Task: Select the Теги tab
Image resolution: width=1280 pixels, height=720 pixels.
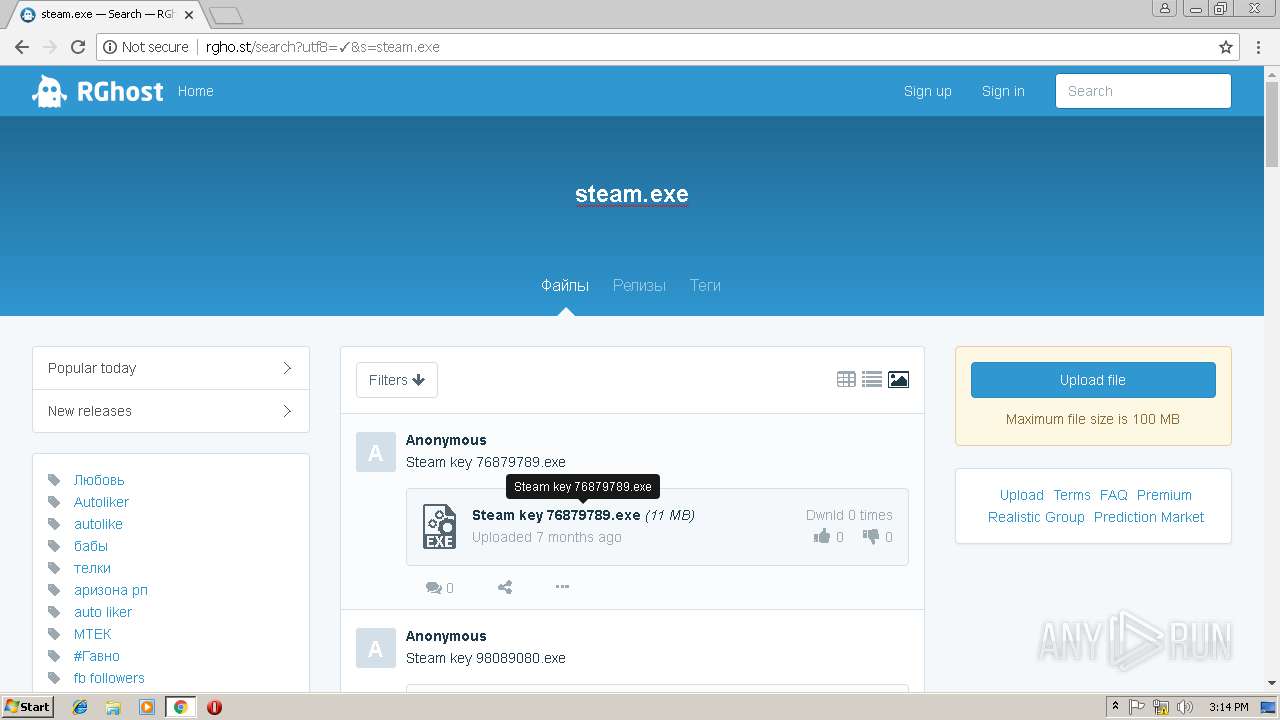Action: pyautogui.click(x=705, y=285)
